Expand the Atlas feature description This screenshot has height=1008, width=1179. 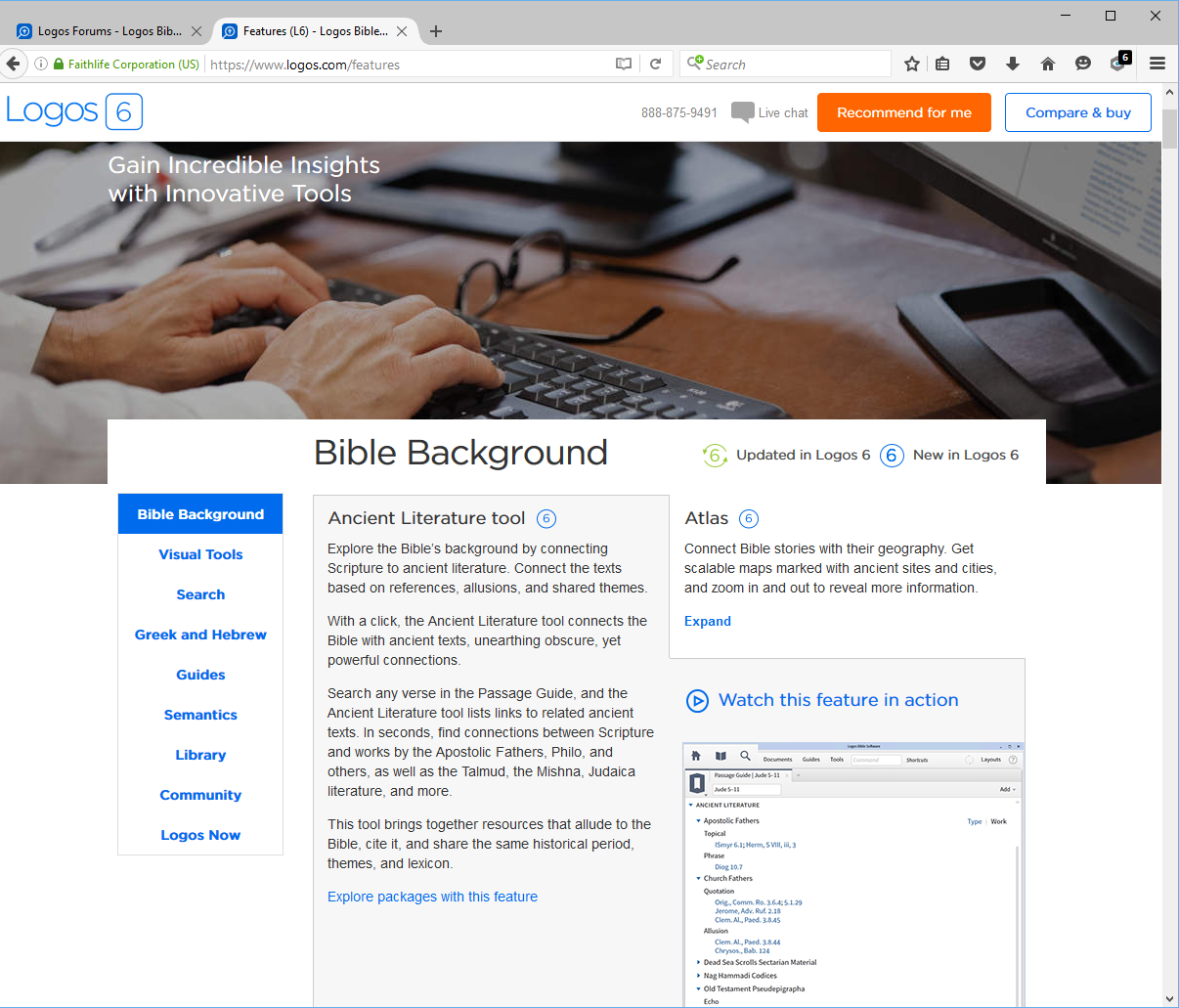pyautogui.click(x=708, y=621)
